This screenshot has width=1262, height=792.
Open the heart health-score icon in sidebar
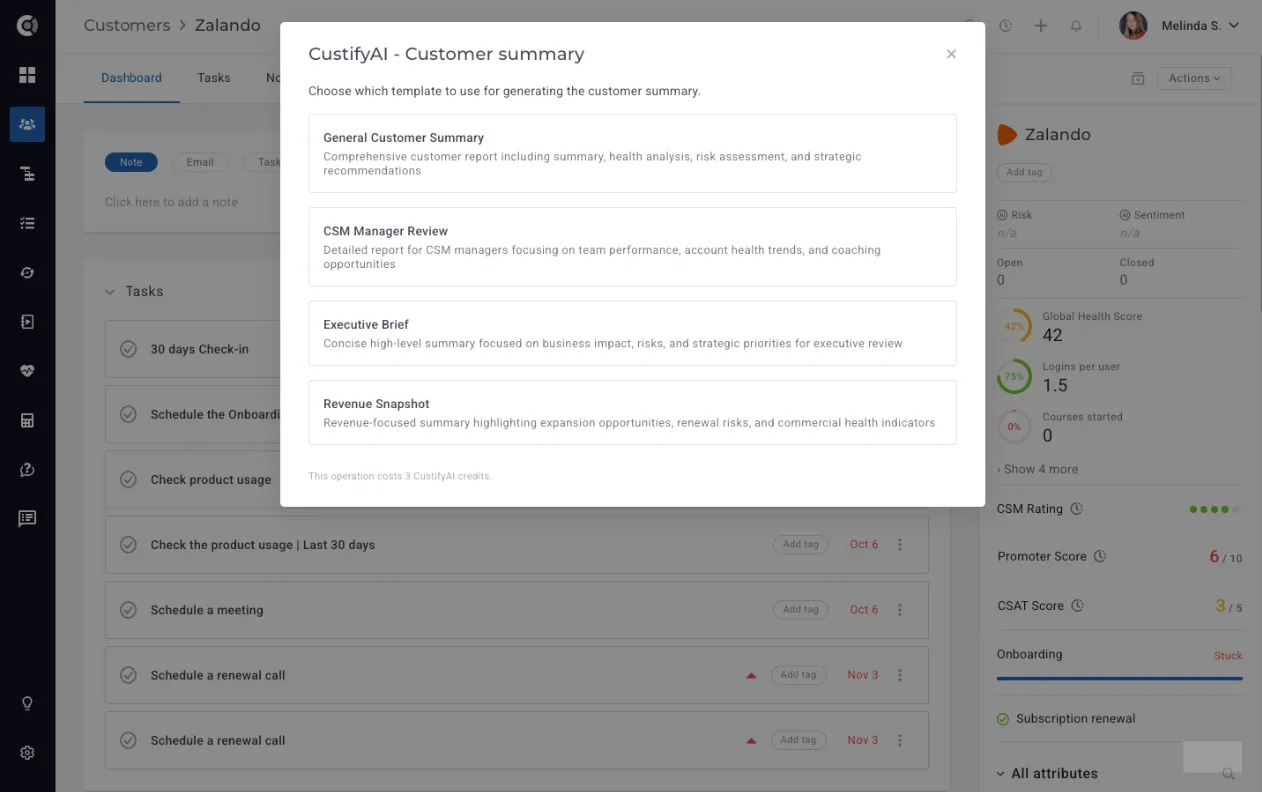tap(27, 371)
